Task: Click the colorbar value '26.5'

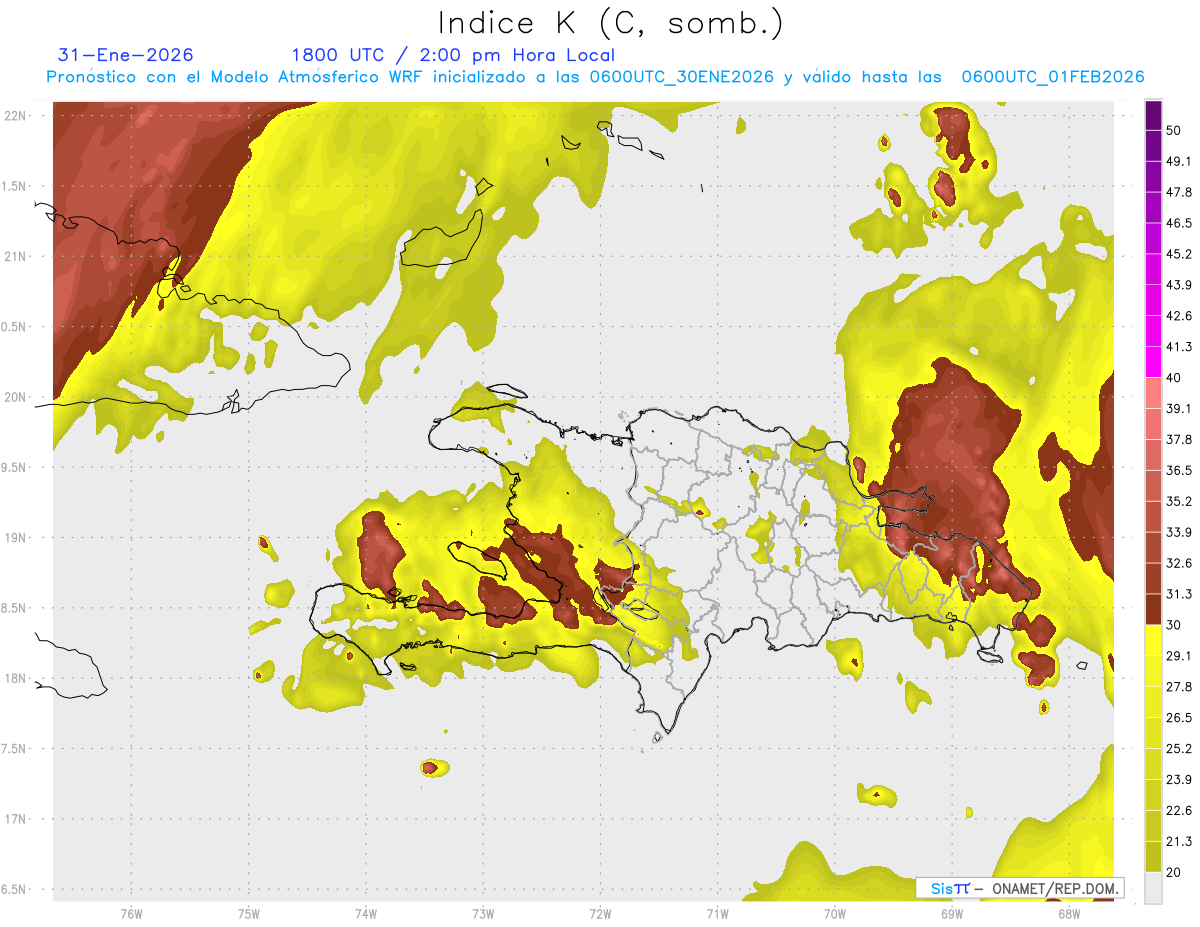Action: point(1178,718)
